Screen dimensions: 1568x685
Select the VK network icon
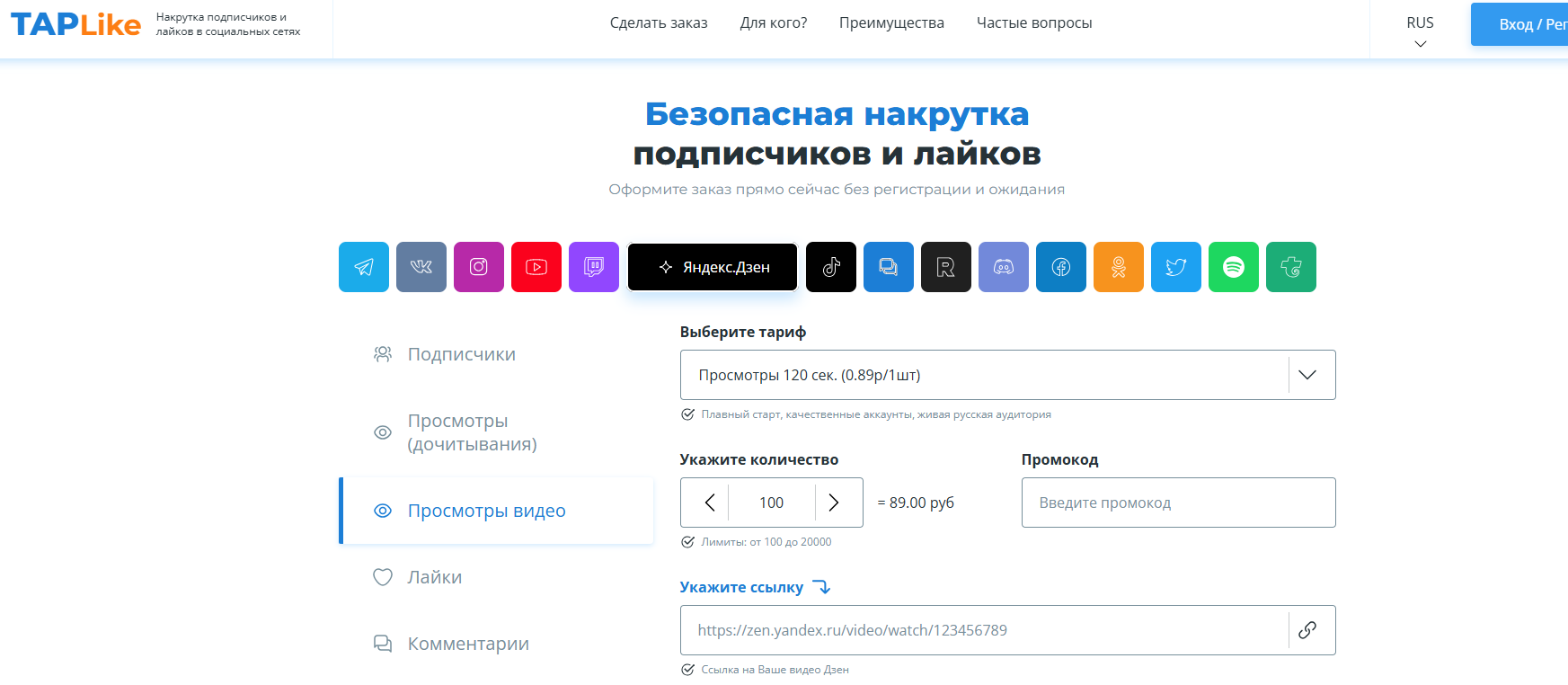pos(421,267)
